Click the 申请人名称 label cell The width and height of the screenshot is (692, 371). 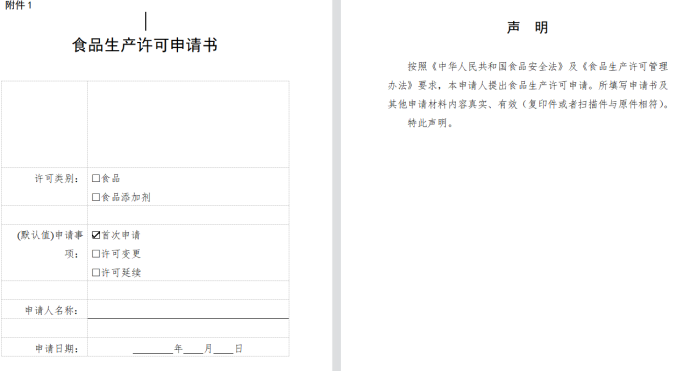45,309
